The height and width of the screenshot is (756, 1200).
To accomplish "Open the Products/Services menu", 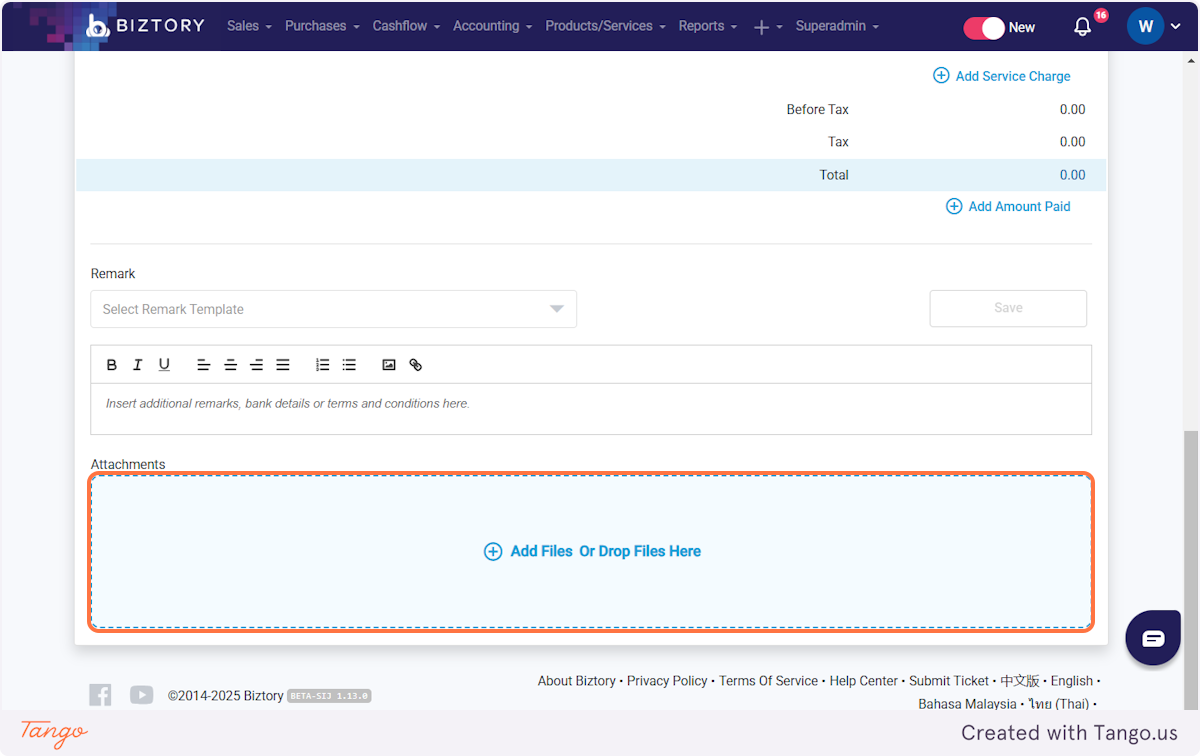I will 605,26.
